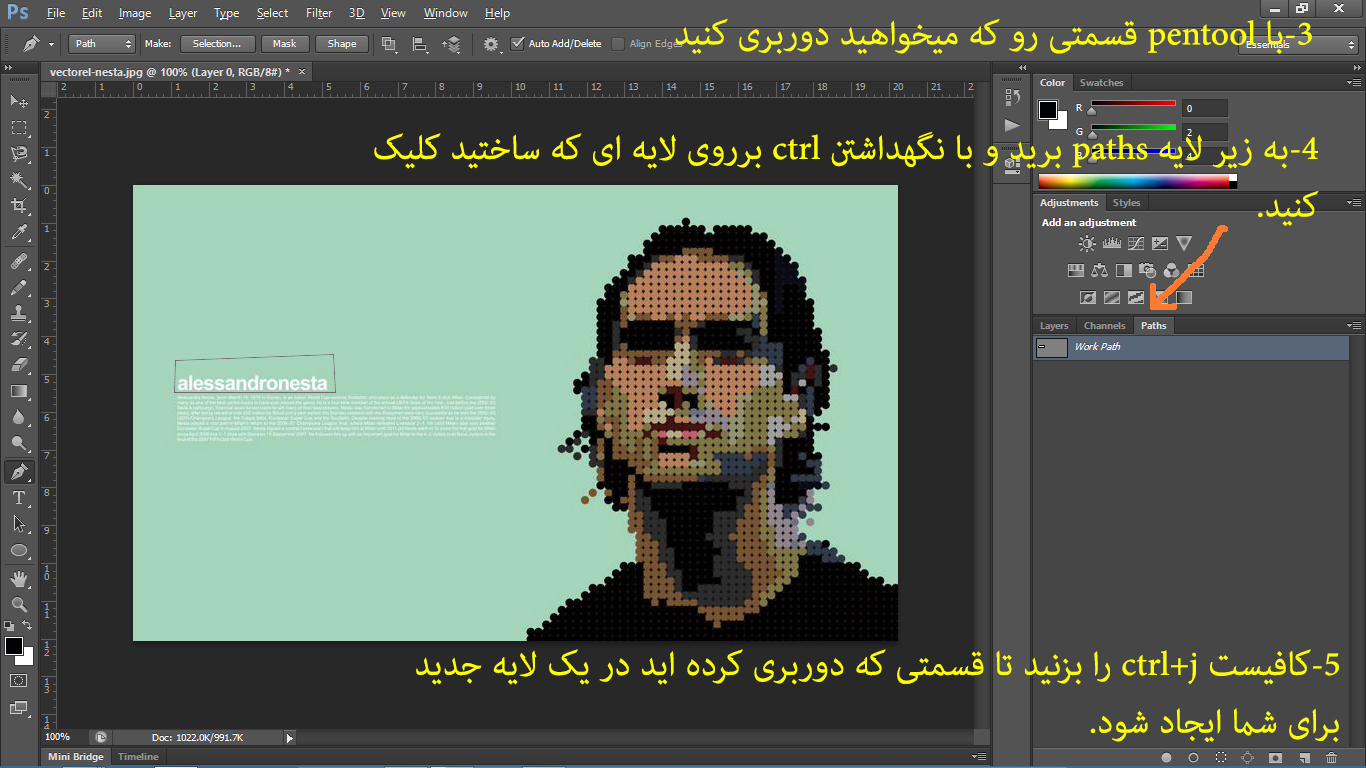This screenshot has height=768, width=1366.
Task: Open the path operations dropdown
Action: pyautogui.click(x=389, y=44)
